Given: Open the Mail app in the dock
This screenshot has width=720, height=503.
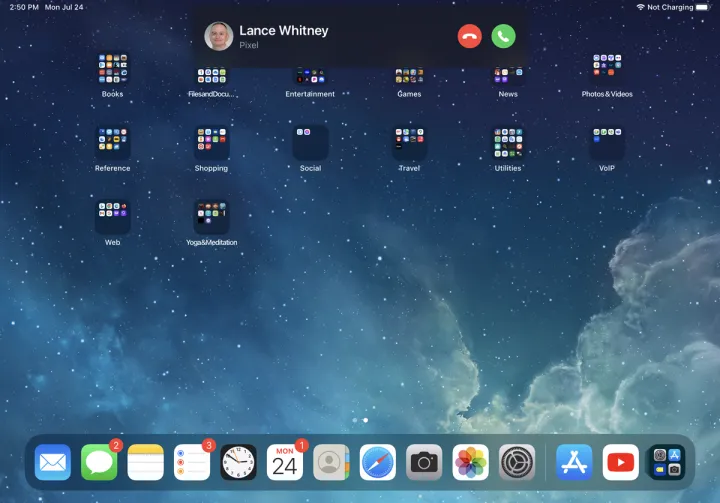Looking at the screenshot, I should pos(53,462).
